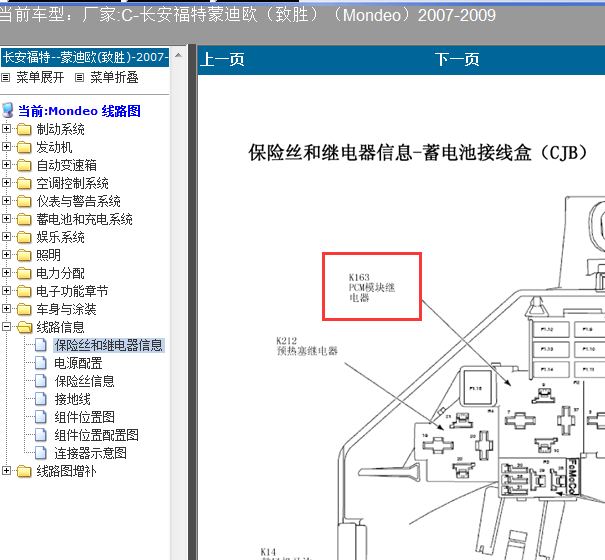The height and width of the screenshot is (560, 605).
Task: Click the sidebar scrollbar up arrow
Action: point(178,56)
